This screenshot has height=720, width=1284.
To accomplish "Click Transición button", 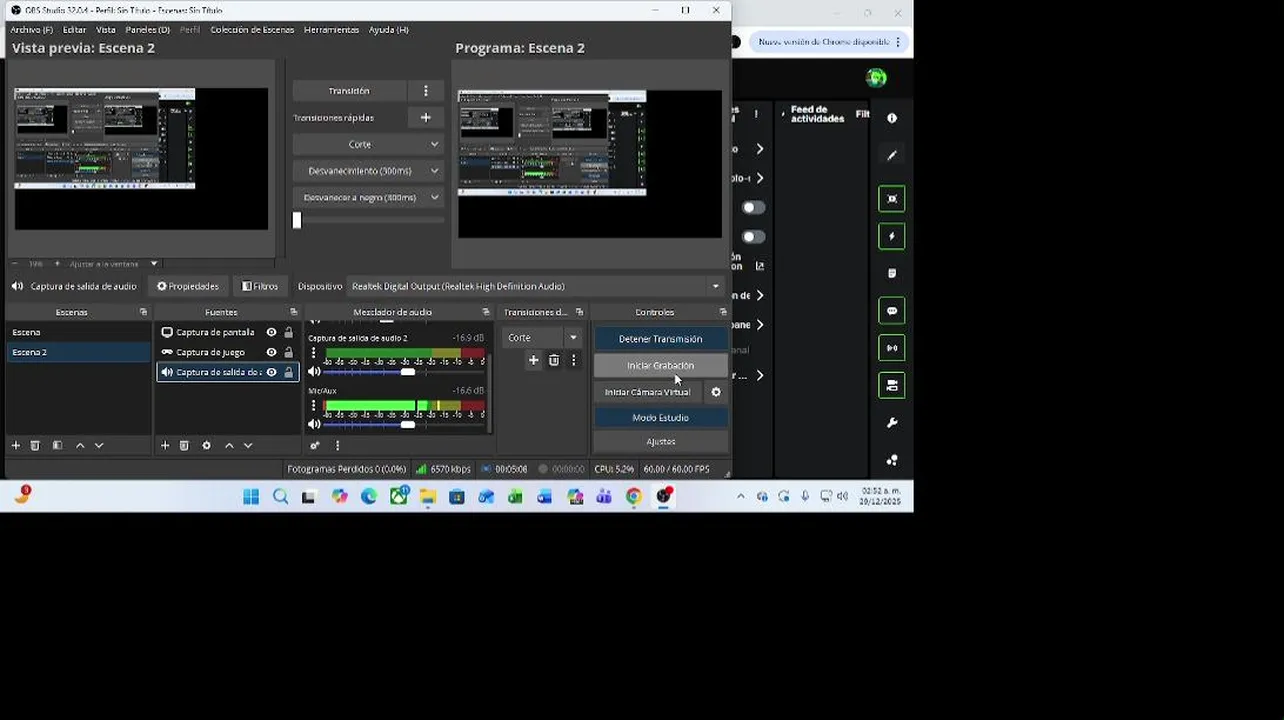I will [x=349, y=91].
